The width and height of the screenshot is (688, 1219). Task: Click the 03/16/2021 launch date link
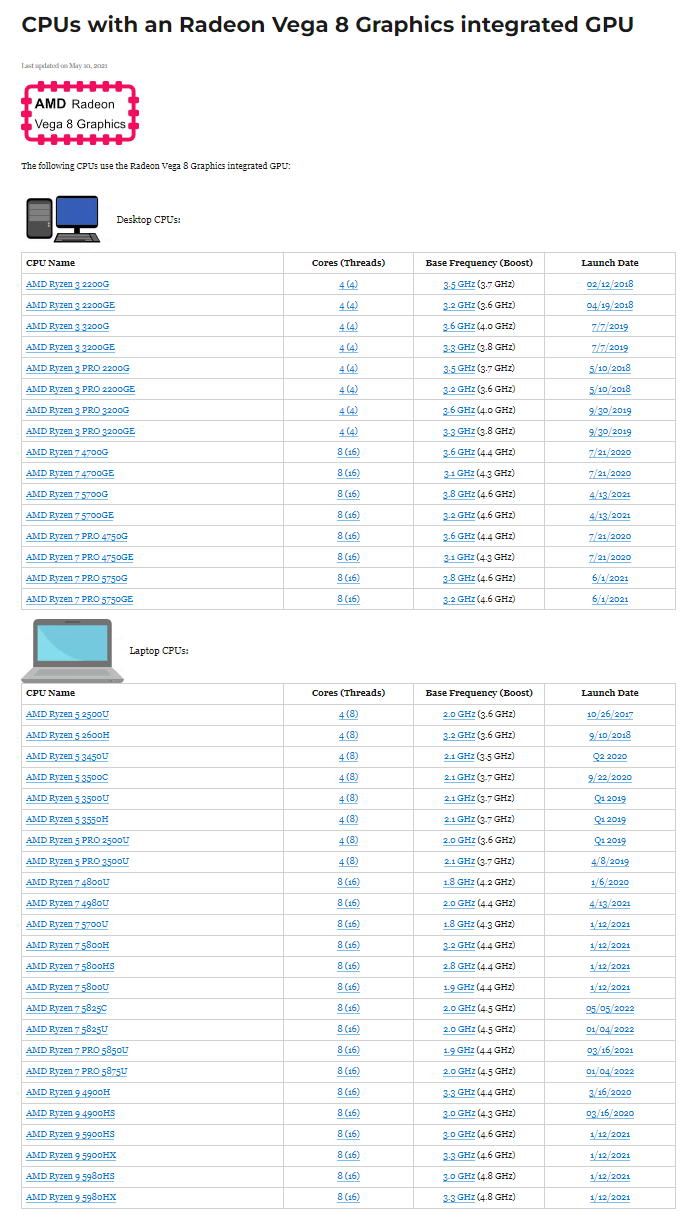click(610, 1051)
